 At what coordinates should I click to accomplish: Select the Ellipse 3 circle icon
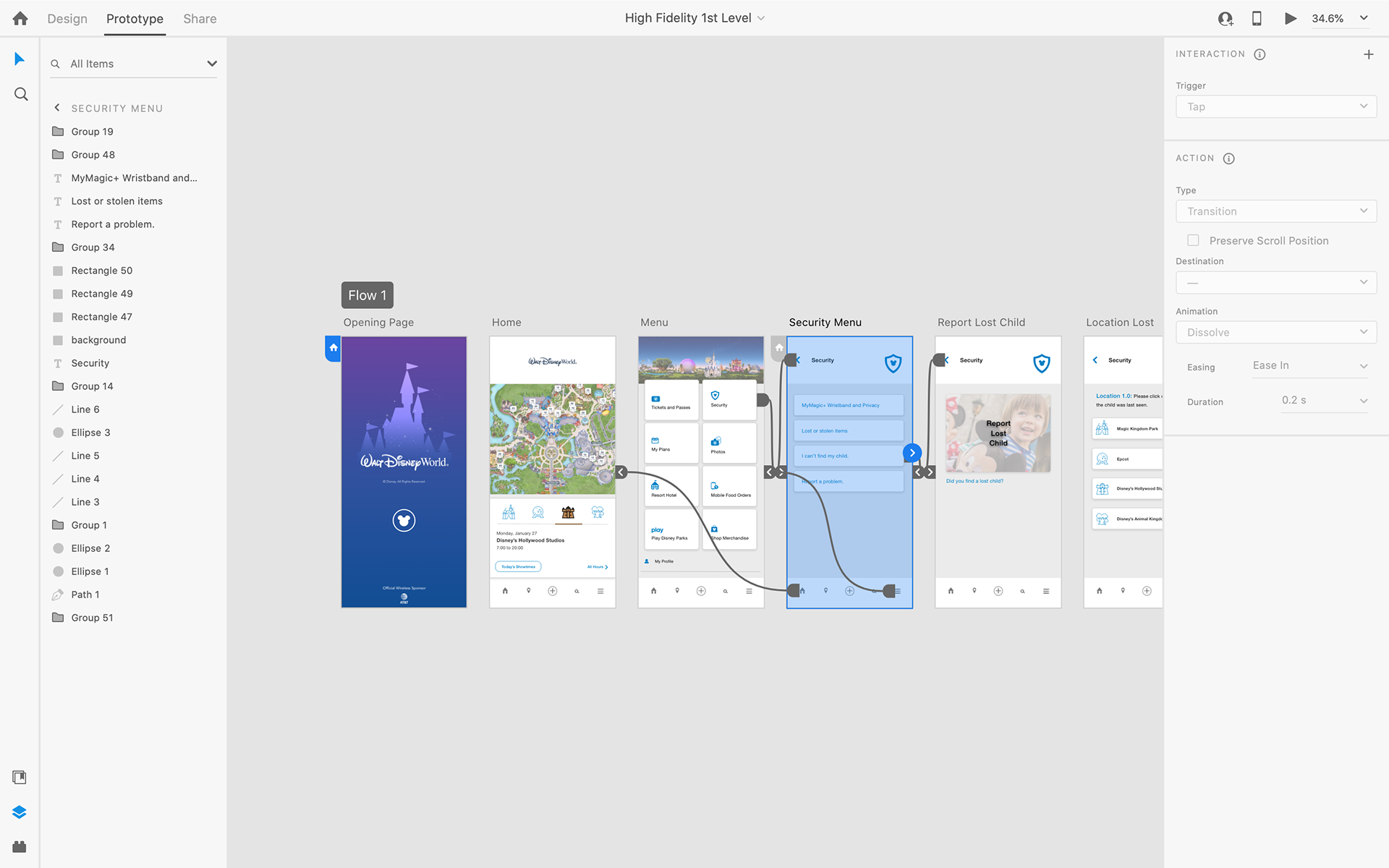(58, 433)
